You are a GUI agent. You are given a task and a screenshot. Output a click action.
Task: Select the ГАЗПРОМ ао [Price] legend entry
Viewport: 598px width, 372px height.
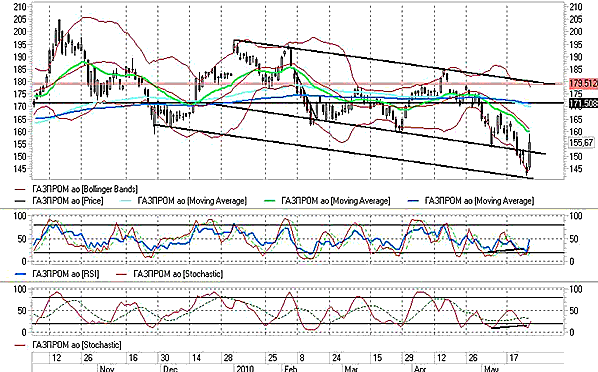(59, 201)
